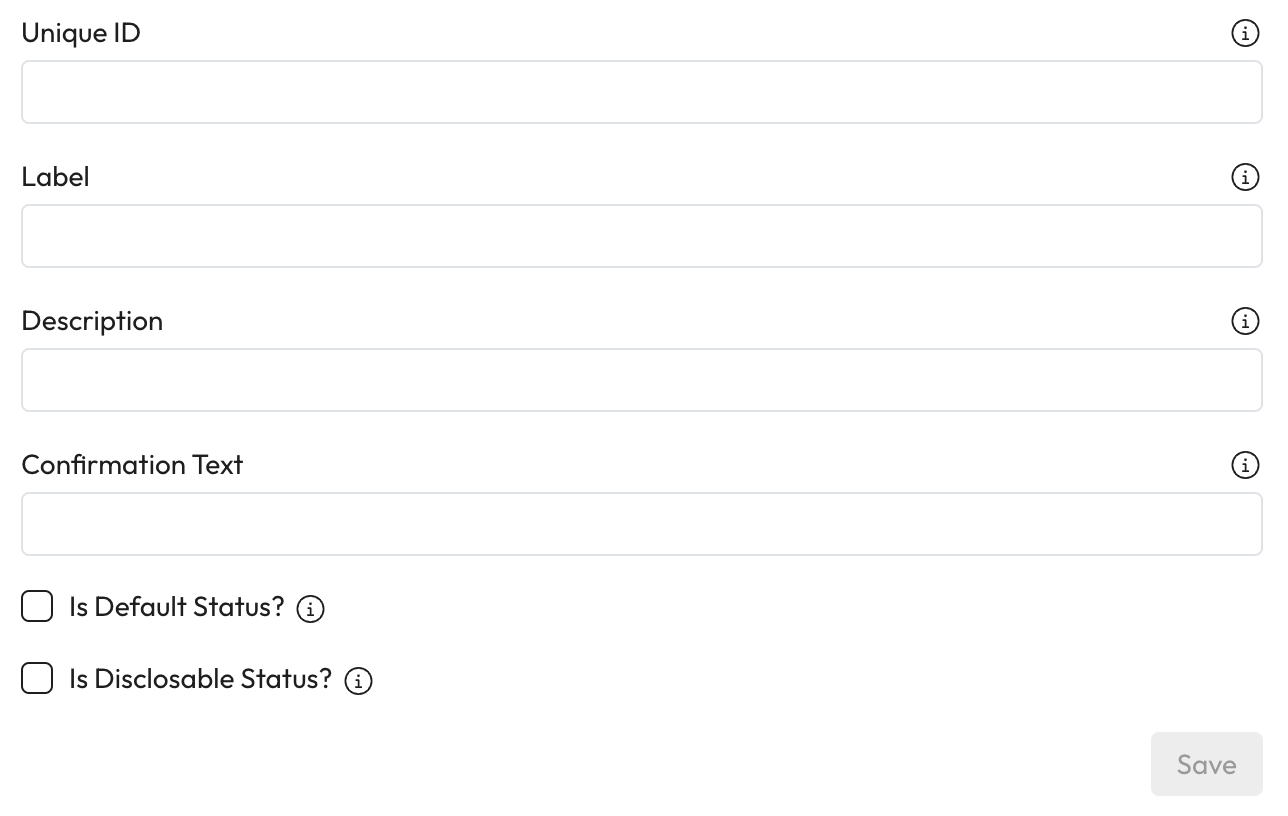This screenshot has width=1288, height=816.
Task: Open info icon beside Is Default Status?
Action: [311, 609]
